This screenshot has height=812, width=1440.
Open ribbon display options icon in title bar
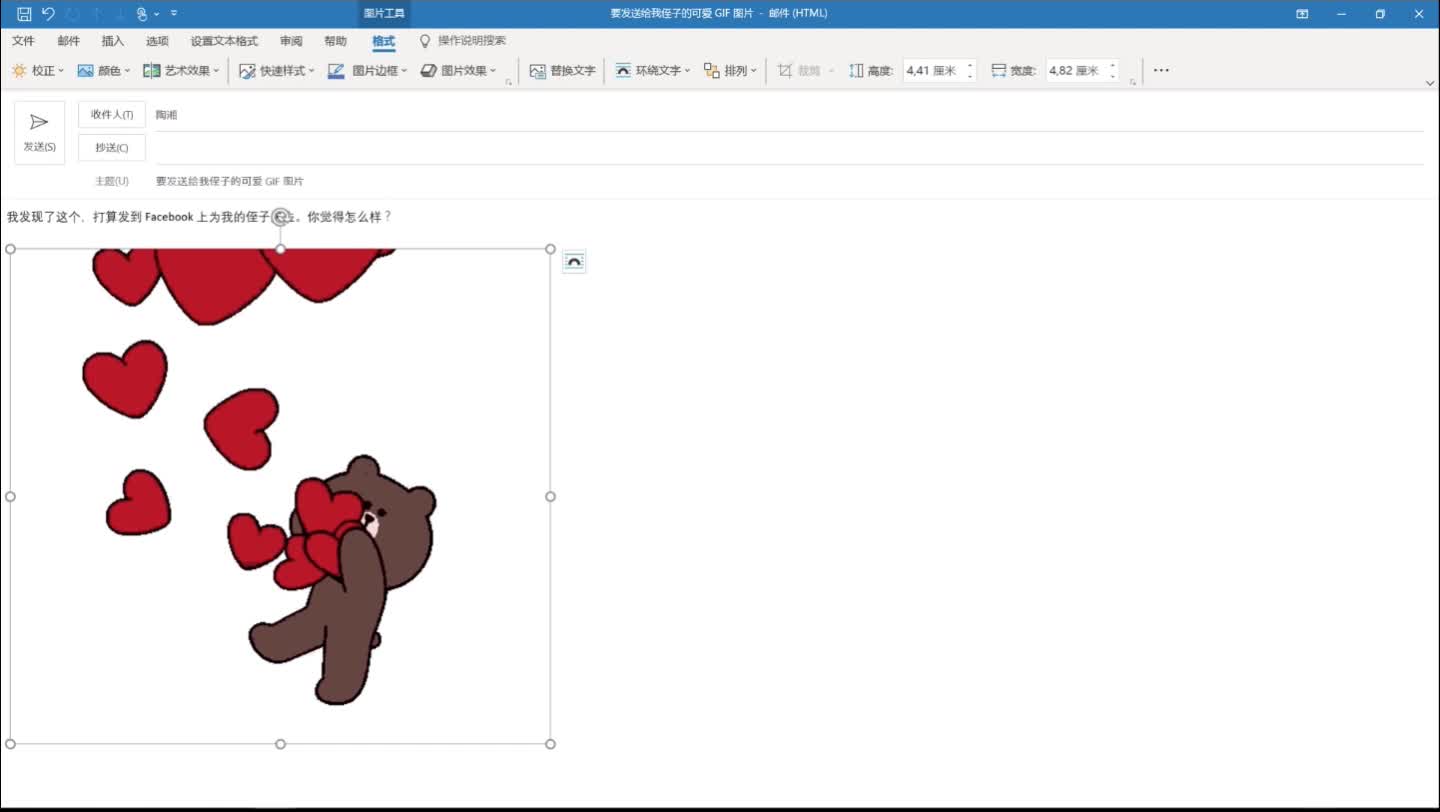(x=1302, y=14)
